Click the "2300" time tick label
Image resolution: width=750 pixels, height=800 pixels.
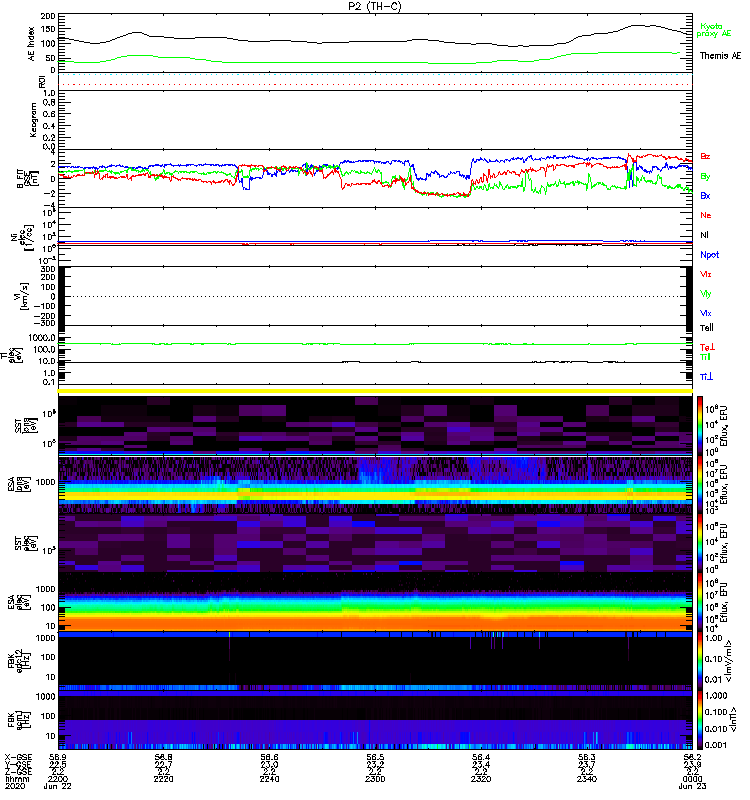pyautogui.click(x=375, y=779)
